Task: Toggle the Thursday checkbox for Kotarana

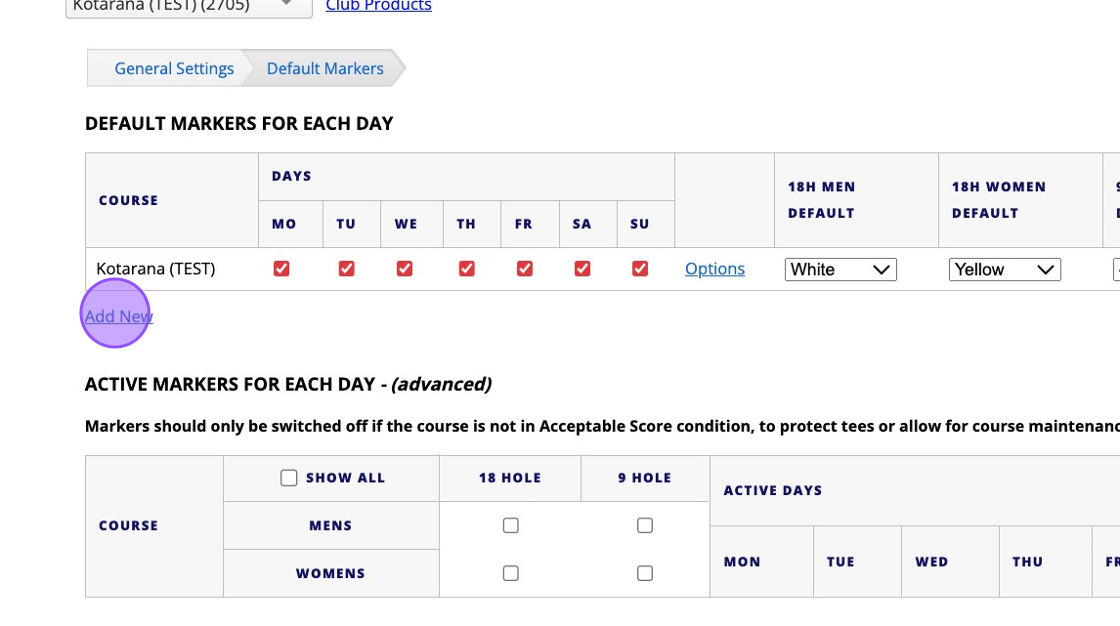Action: 466,269
